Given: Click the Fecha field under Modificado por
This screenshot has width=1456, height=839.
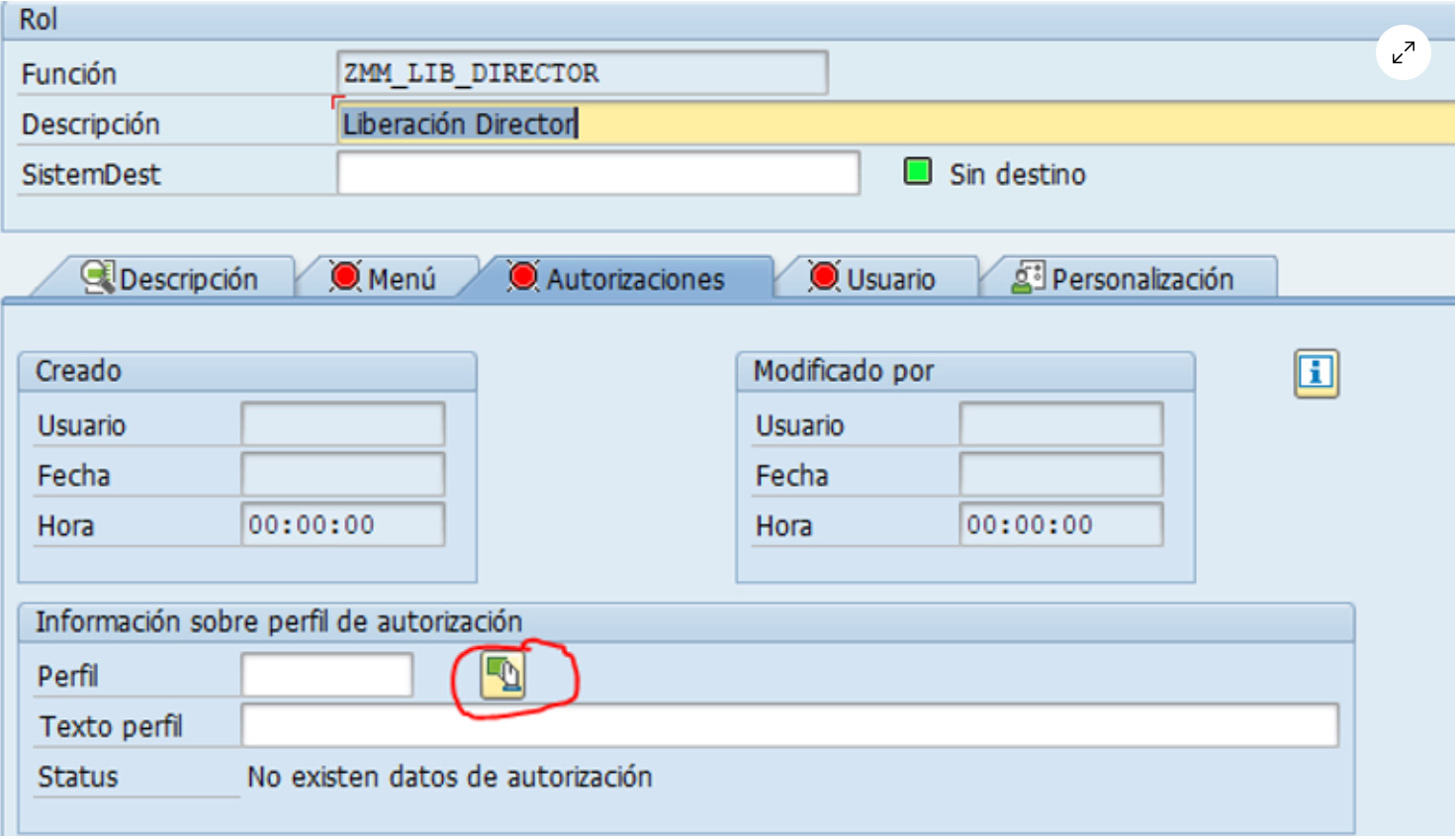Looking at the screenshot, I should pyautogui.click(x=1060, y=475).
